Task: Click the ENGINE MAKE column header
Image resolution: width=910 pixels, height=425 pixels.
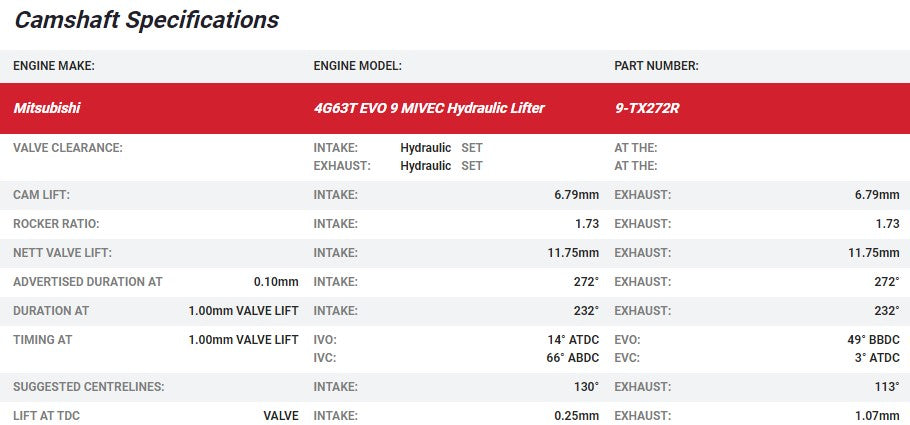Action: tap(53, 66)
